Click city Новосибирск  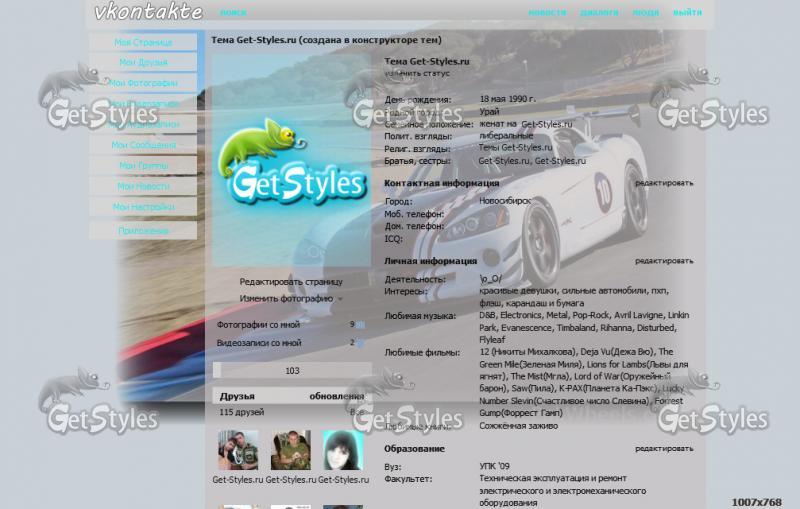pos(505,201)
